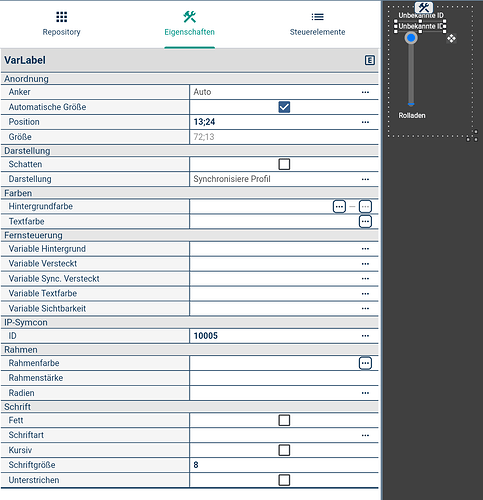The image size is (483, 500).
Task: Click the Größe value 72;13
Action: coord(204,137)
